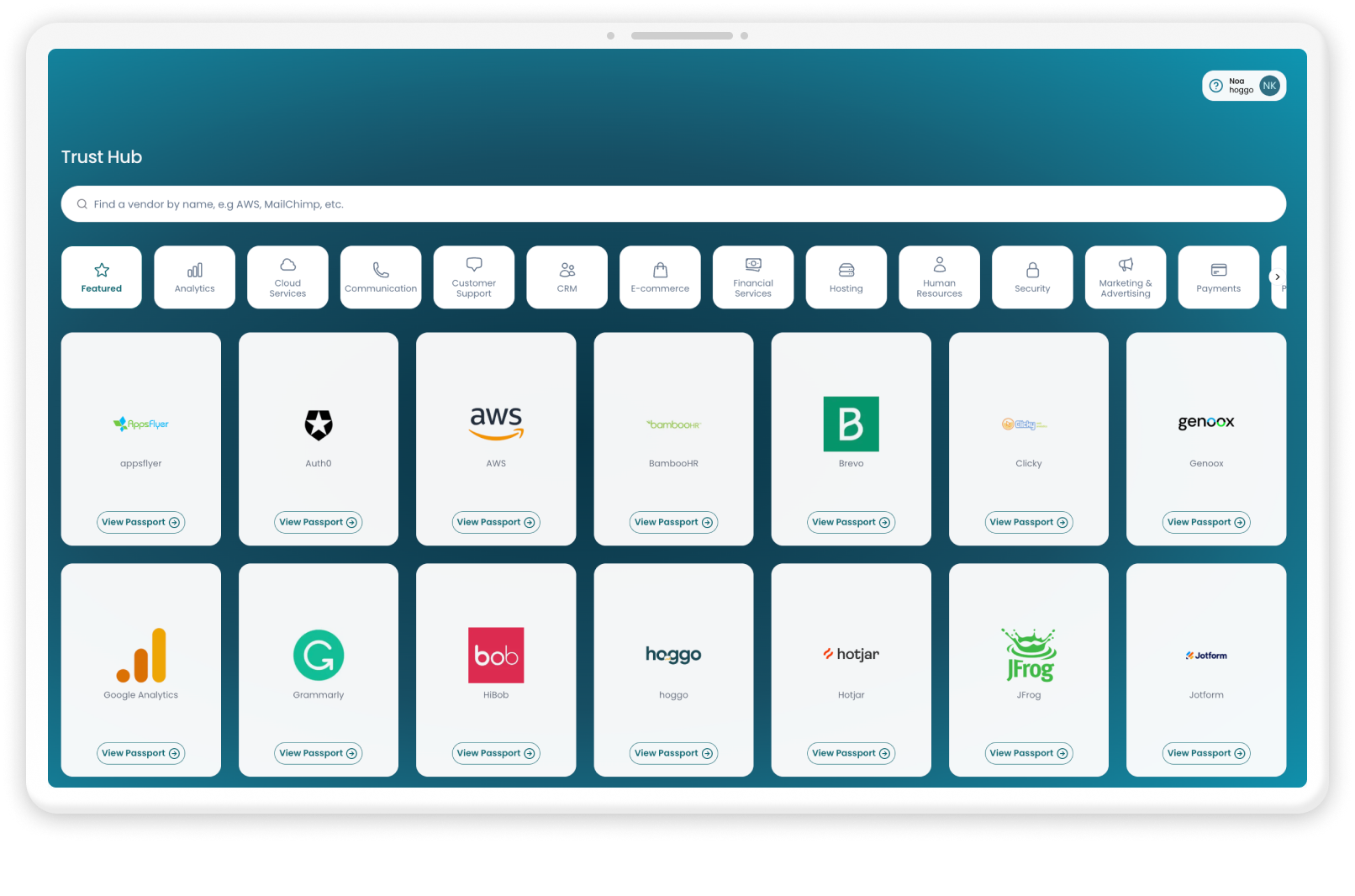Click the Grammarly G logo
This screenshot has width=1355, height=896.
(319, 655)
